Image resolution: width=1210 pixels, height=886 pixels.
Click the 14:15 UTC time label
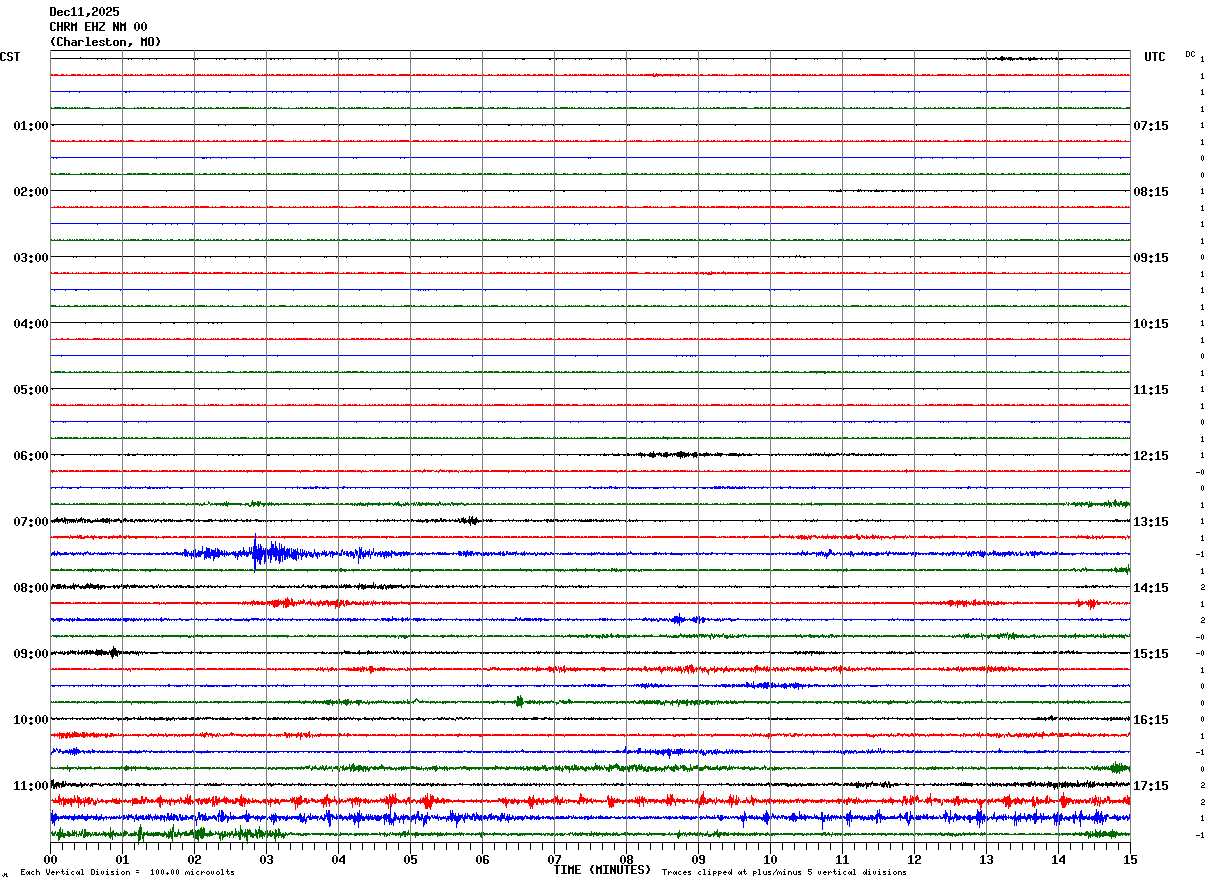[1151, 588]
